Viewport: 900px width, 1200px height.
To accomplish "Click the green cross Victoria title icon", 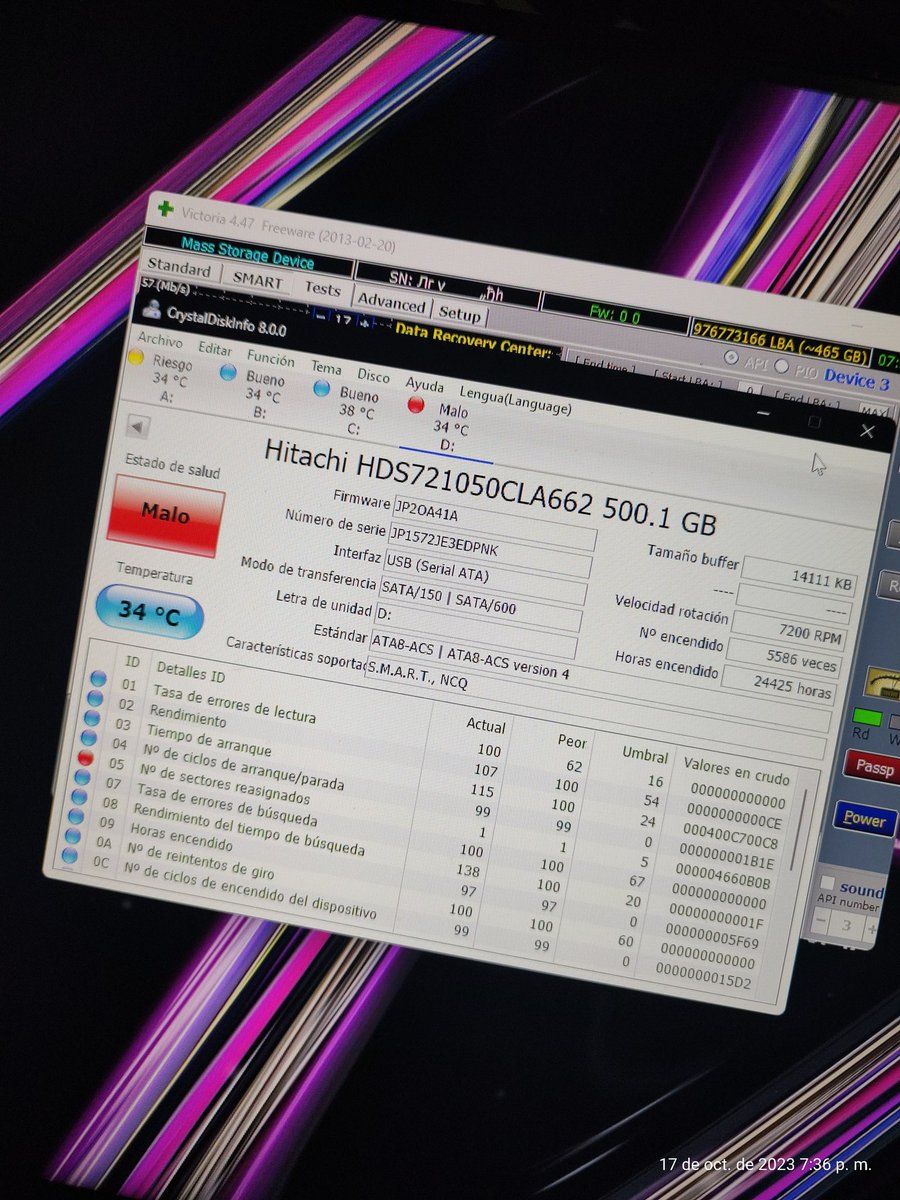I will [x=165, y=211].
